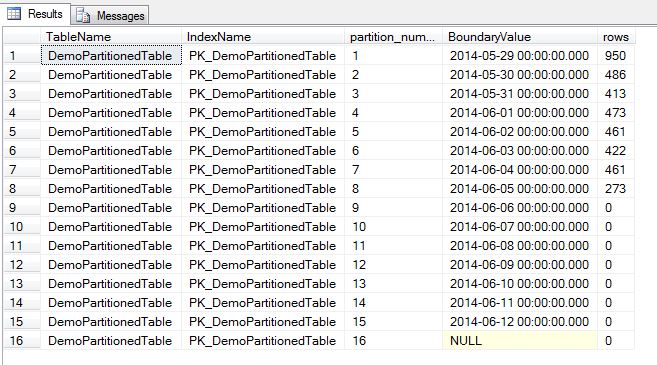Select boundary value 2014-06-10 00:00:00.000
Screen dimensions: 657x365
[x=520, y=284]
